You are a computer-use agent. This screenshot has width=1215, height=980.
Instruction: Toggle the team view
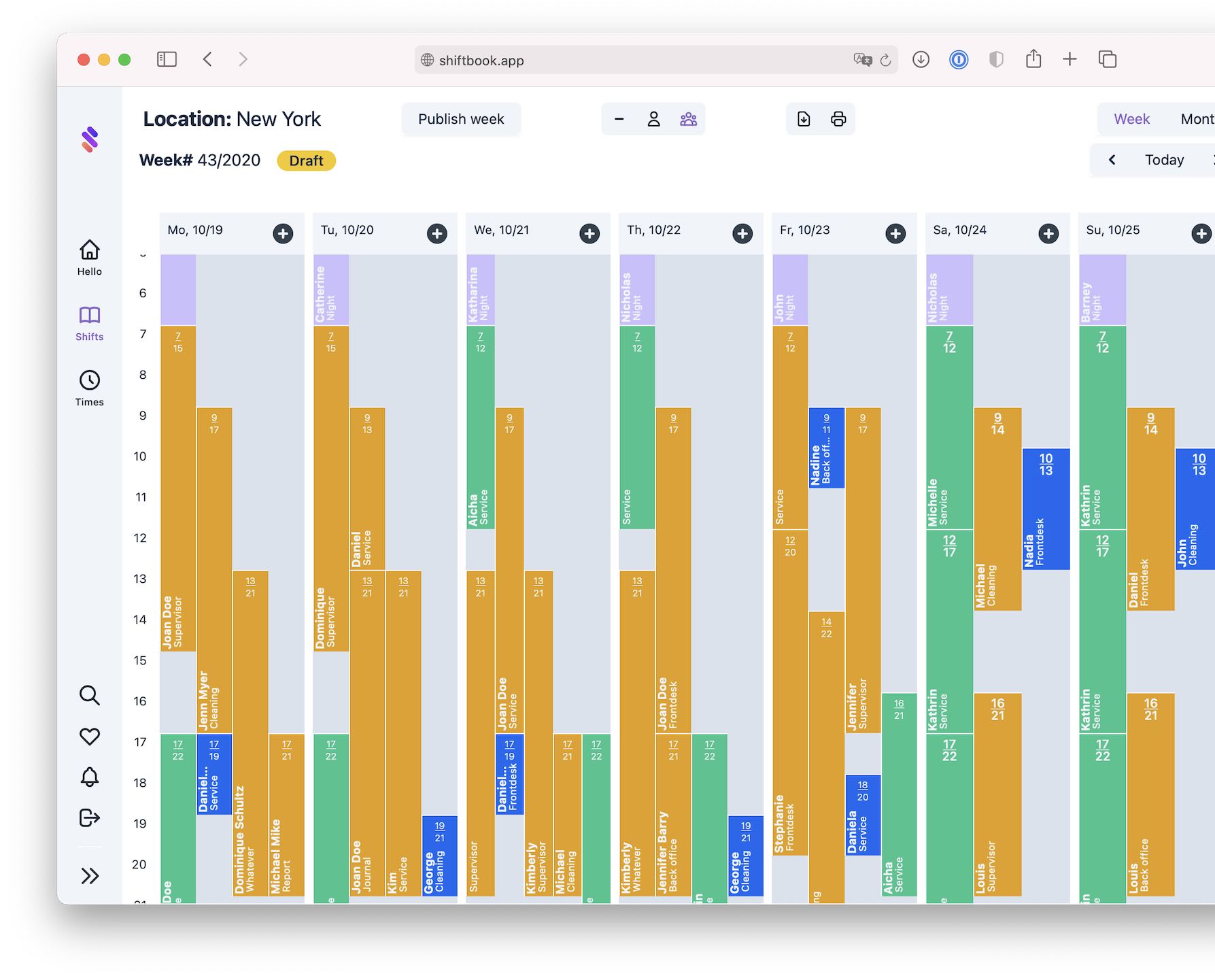[x=688, y=118]
